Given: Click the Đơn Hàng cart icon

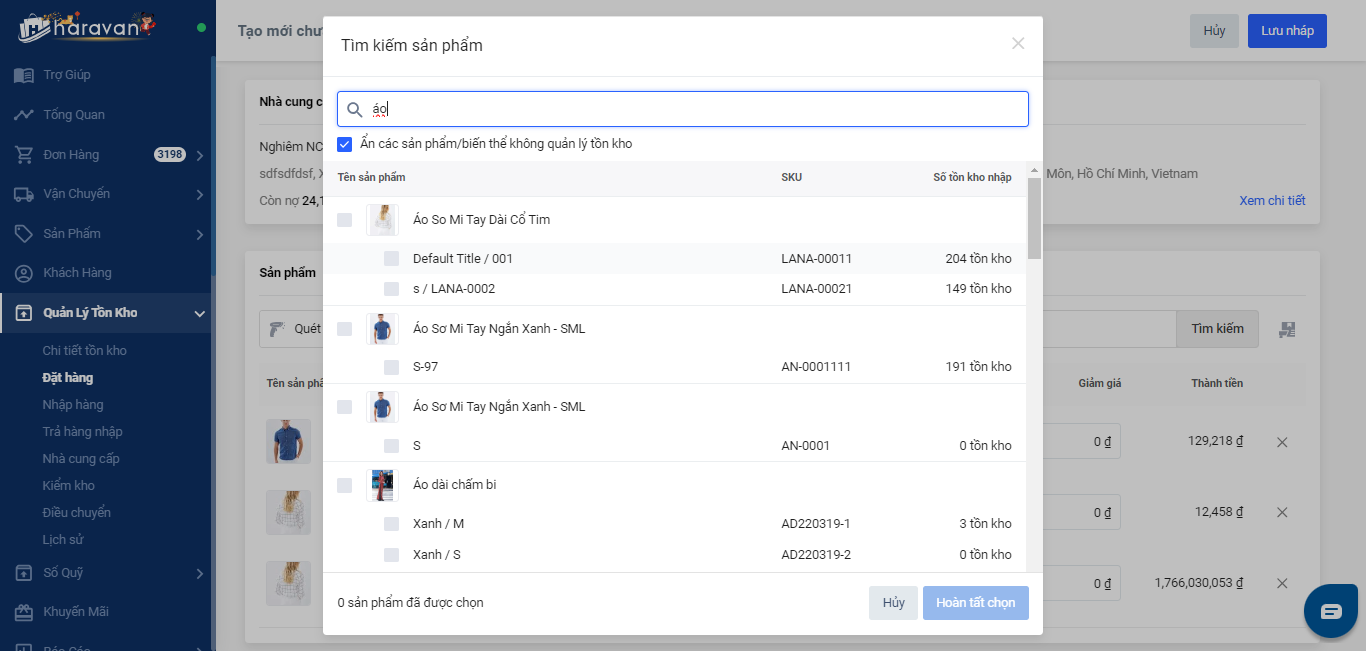Looking at the screenshot, I should pyautogui.click(x=24, y=155).
